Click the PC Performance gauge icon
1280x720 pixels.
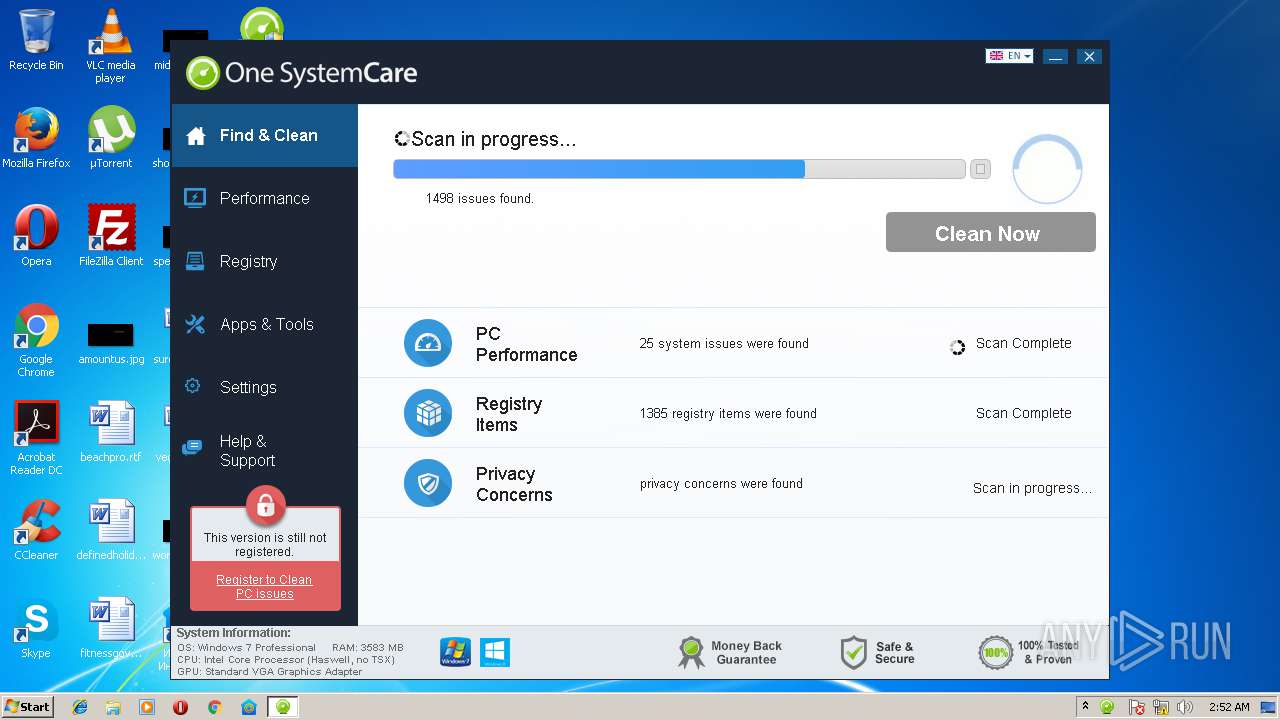point(428,343)
